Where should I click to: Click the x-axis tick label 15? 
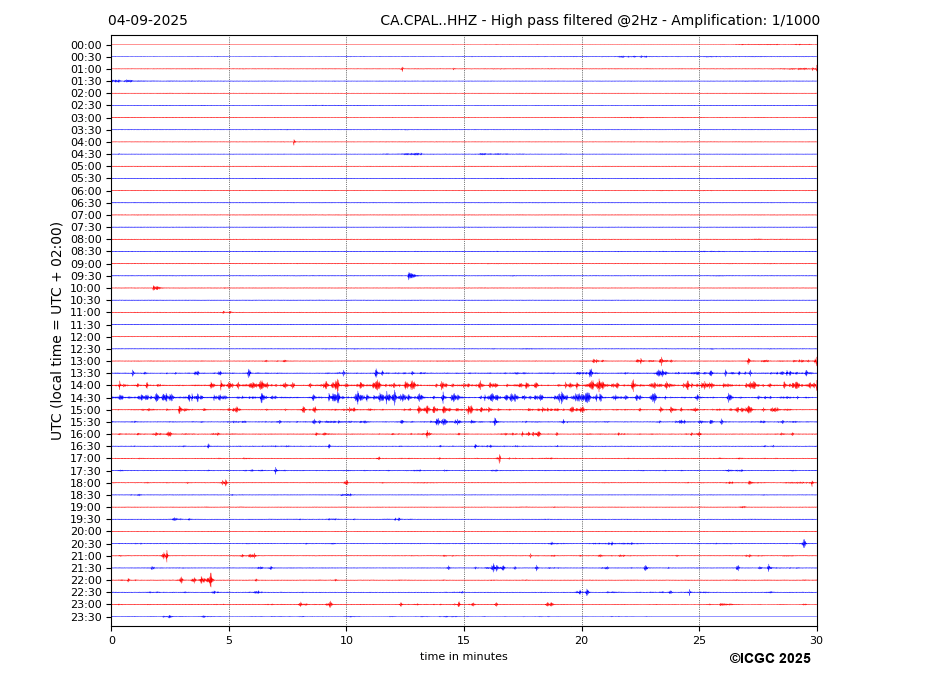(464, 640)
